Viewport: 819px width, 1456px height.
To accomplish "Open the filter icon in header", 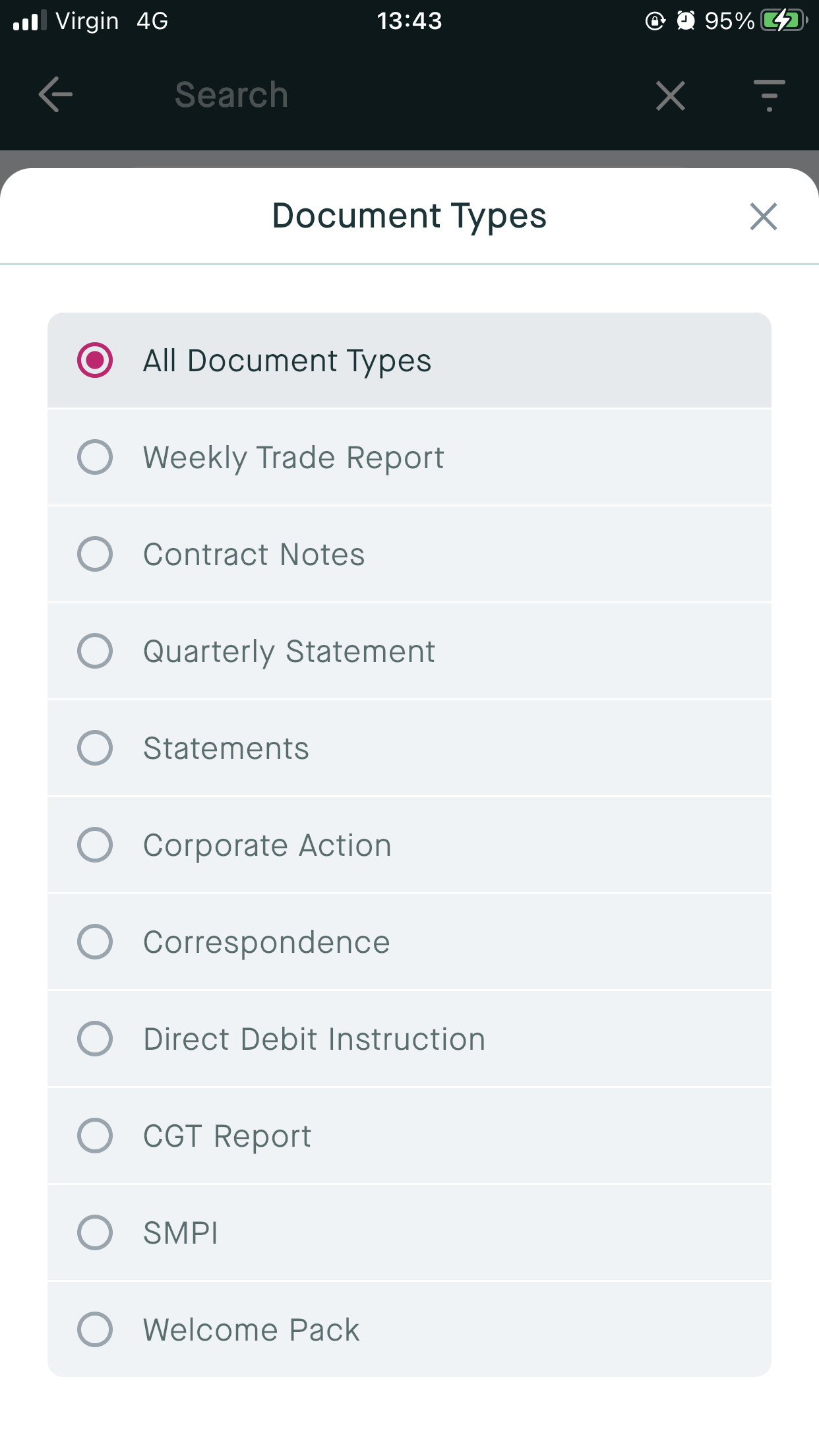I will pos(769,96).
